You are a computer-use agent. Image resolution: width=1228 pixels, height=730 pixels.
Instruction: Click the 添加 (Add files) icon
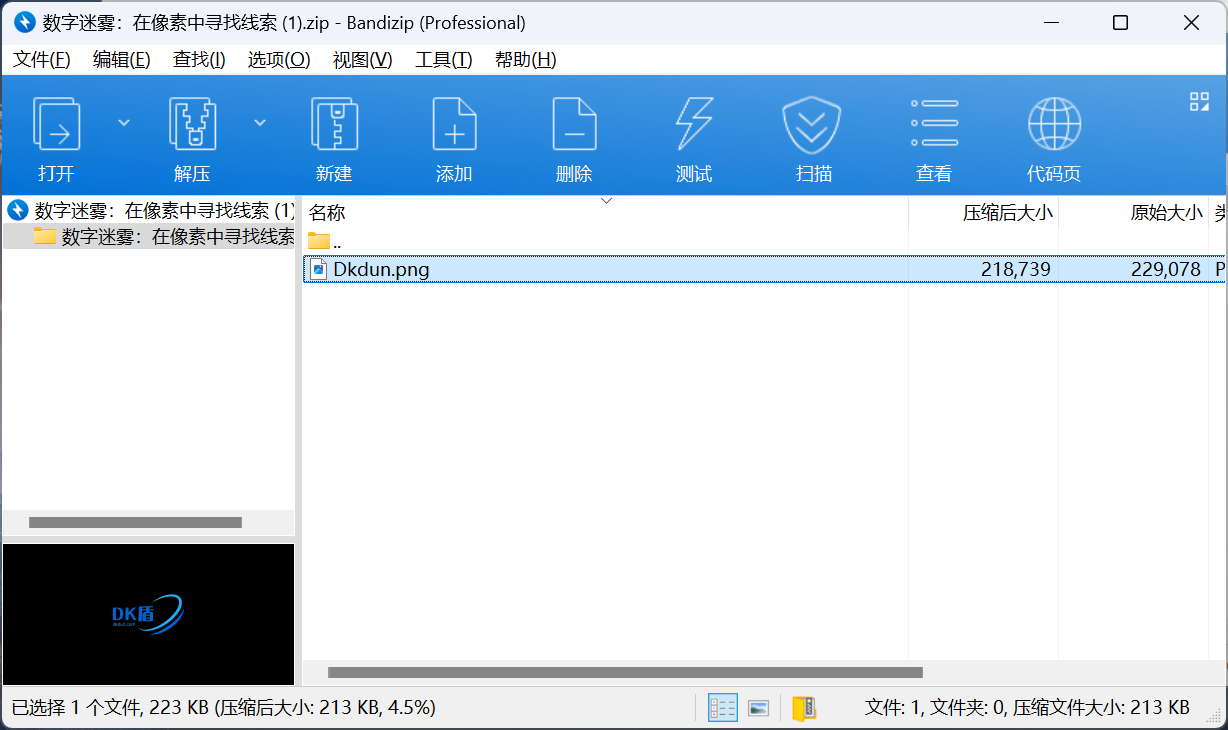pyautogui.click(x=454, y=125)
